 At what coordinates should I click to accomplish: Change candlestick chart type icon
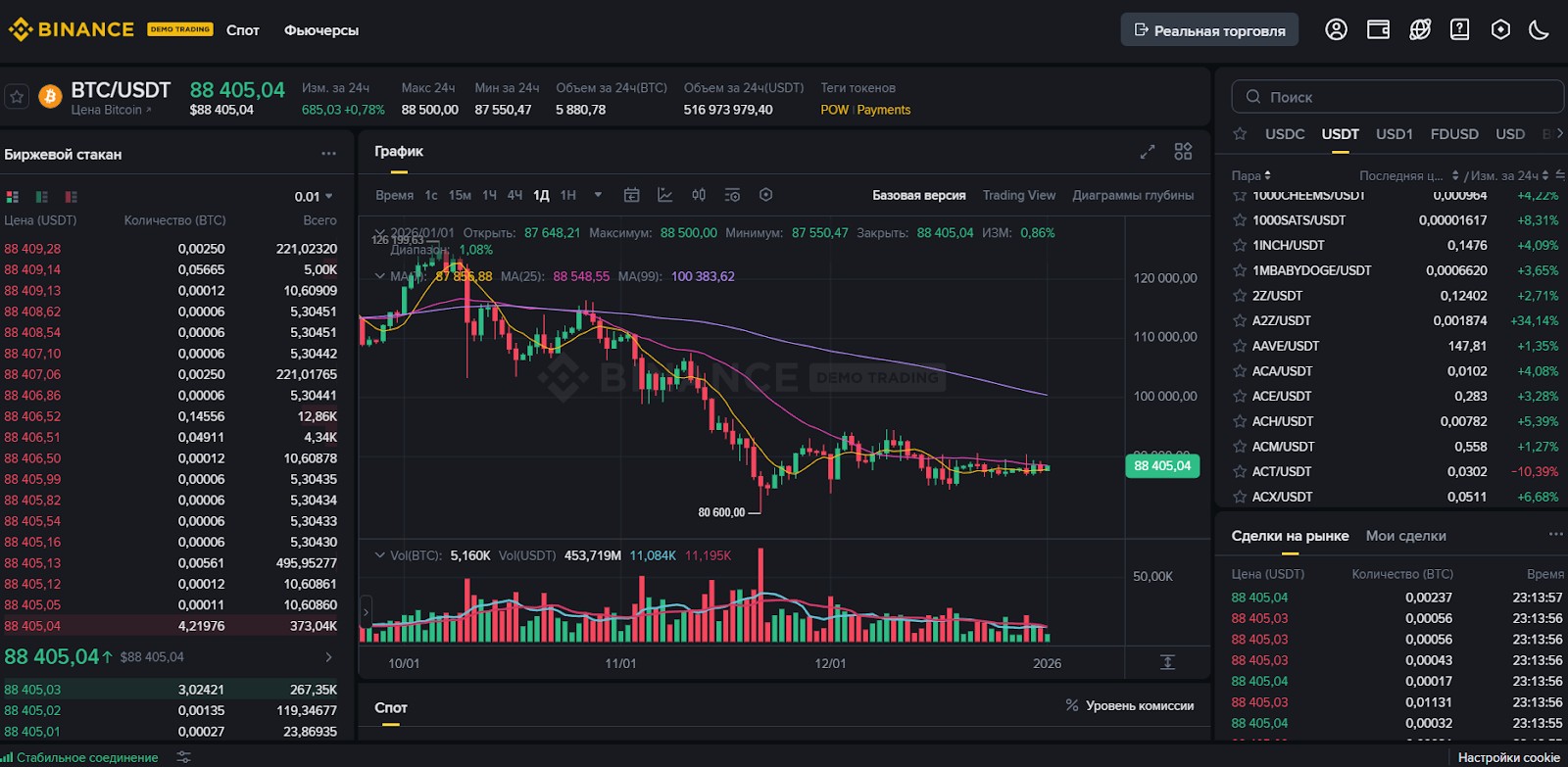(699, 195)
